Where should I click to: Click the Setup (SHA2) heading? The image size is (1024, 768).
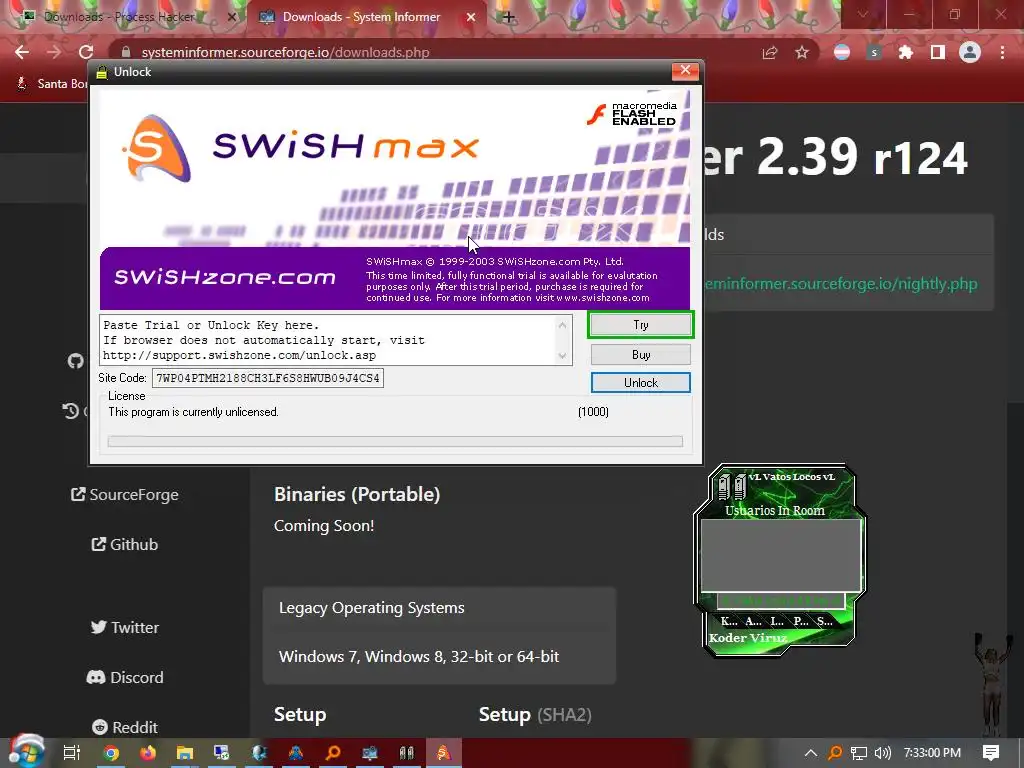(535, 714)
